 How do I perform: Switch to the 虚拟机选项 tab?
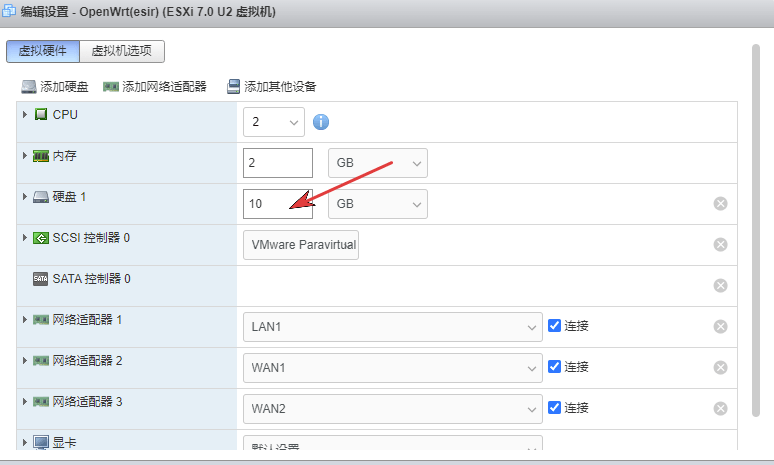click(122, 52)
